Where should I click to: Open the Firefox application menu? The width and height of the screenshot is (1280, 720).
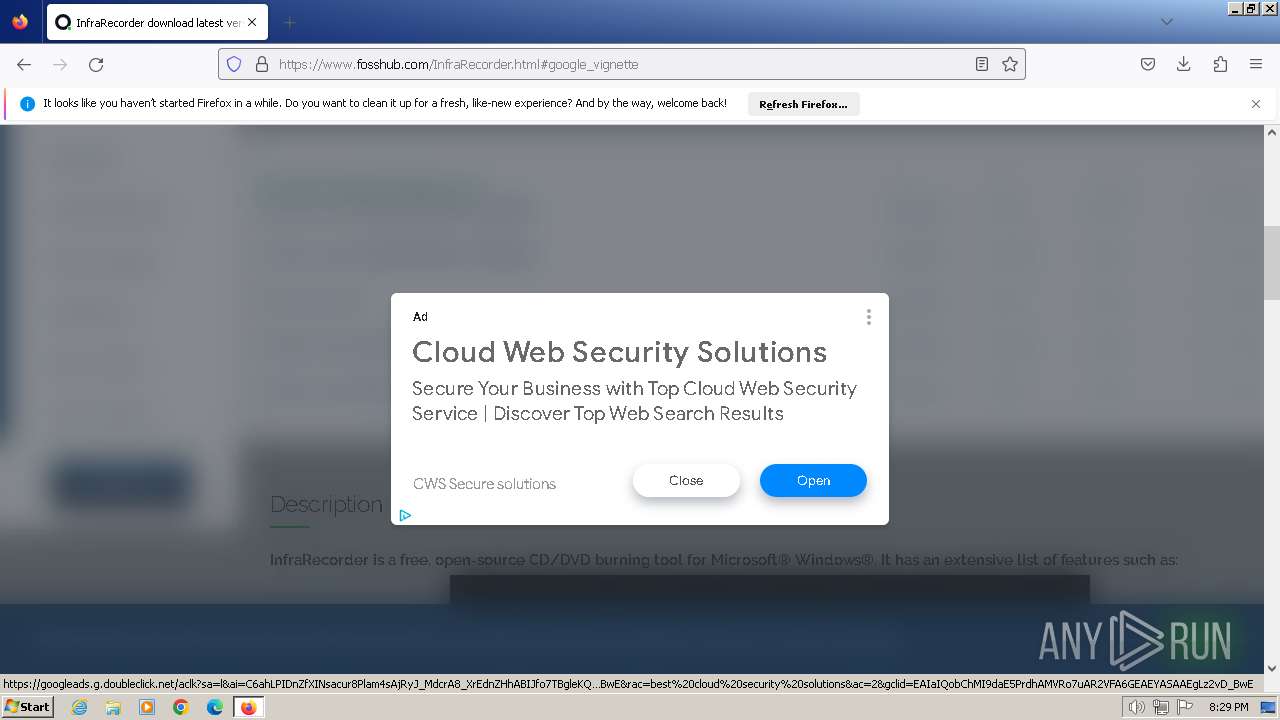1256,64
